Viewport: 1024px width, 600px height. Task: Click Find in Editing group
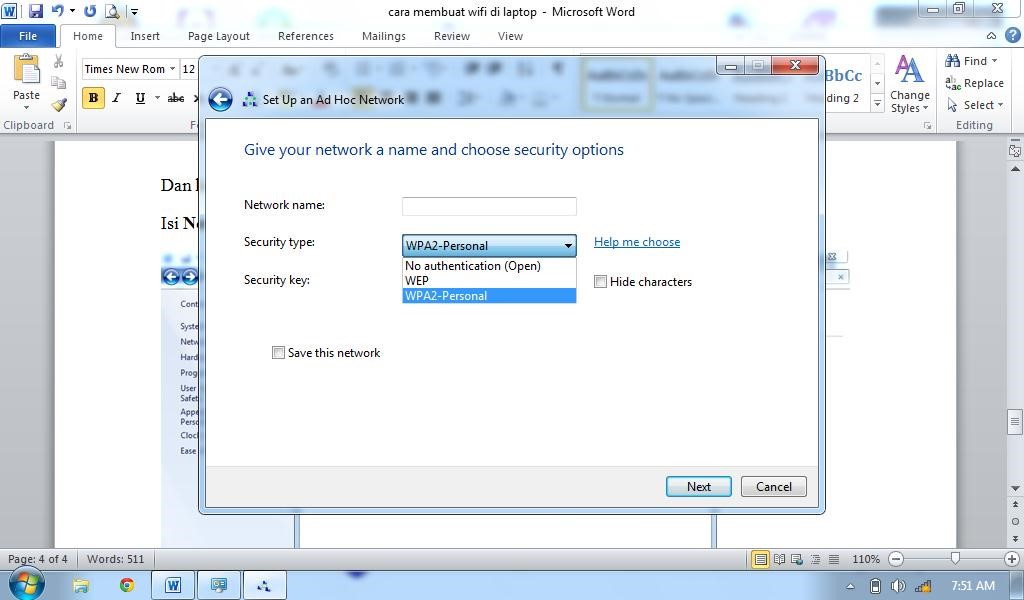tap(971, 61)
